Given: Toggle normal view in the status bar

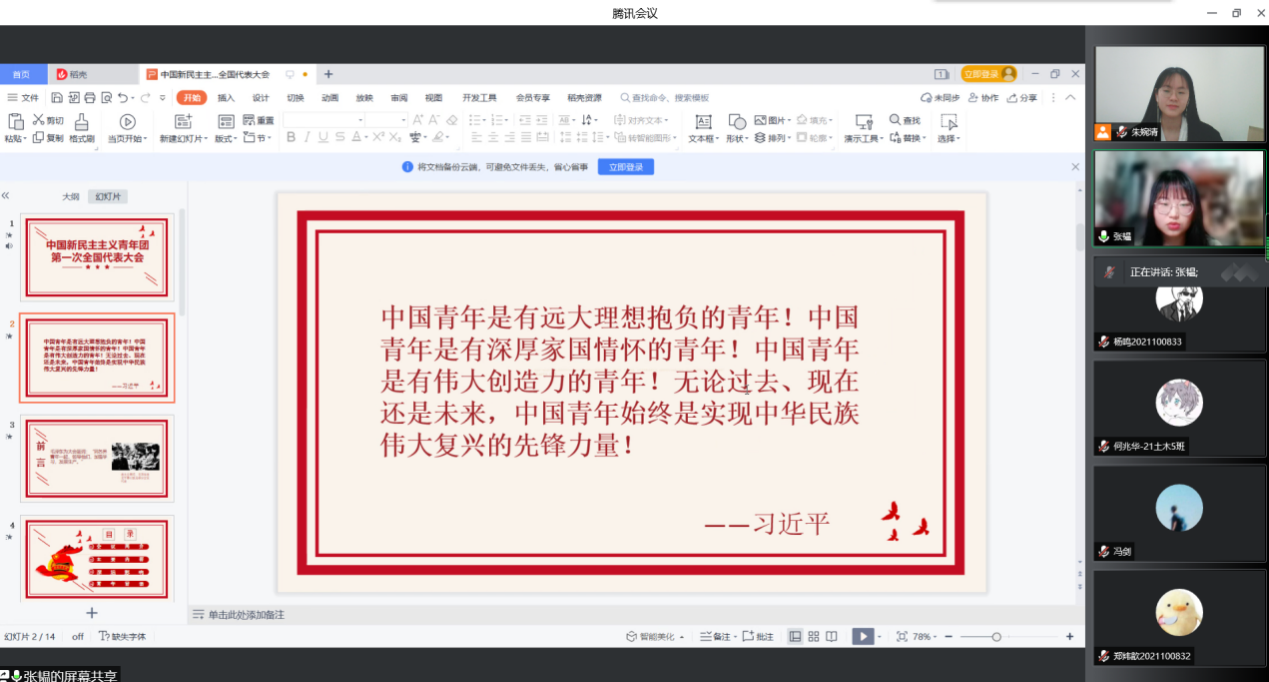Looking at the screenshot, I should (795, 636).
